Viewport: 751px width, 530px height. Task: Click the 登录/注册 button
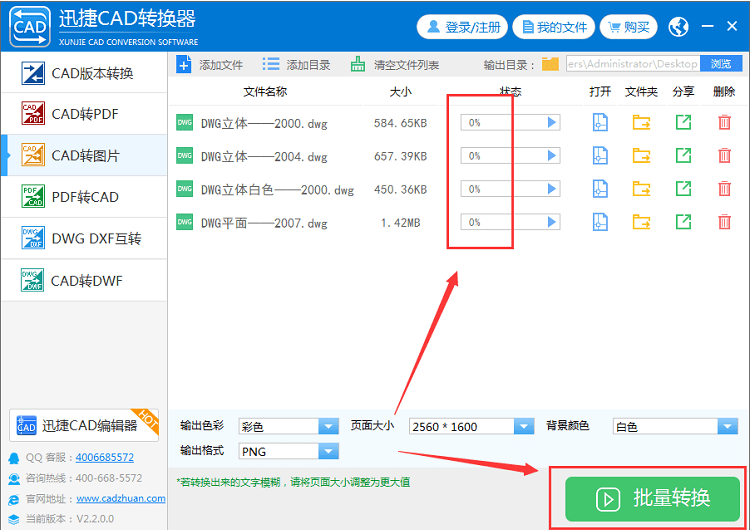click(462, 27)
